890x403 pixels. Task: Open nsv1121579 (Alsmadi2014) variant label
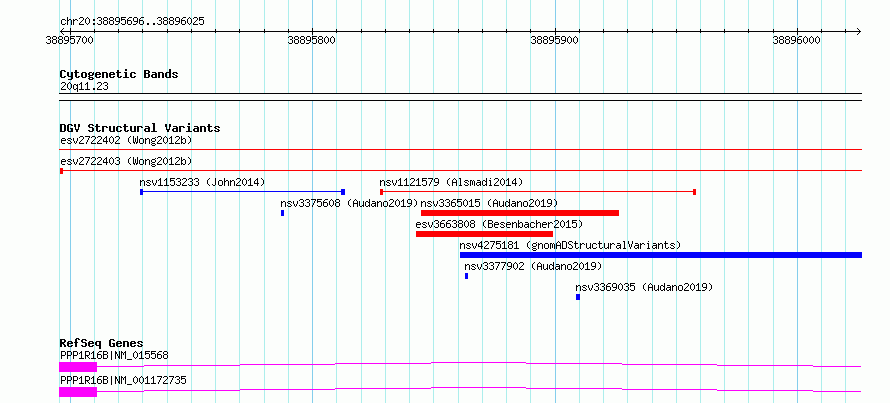click(451, 182)
